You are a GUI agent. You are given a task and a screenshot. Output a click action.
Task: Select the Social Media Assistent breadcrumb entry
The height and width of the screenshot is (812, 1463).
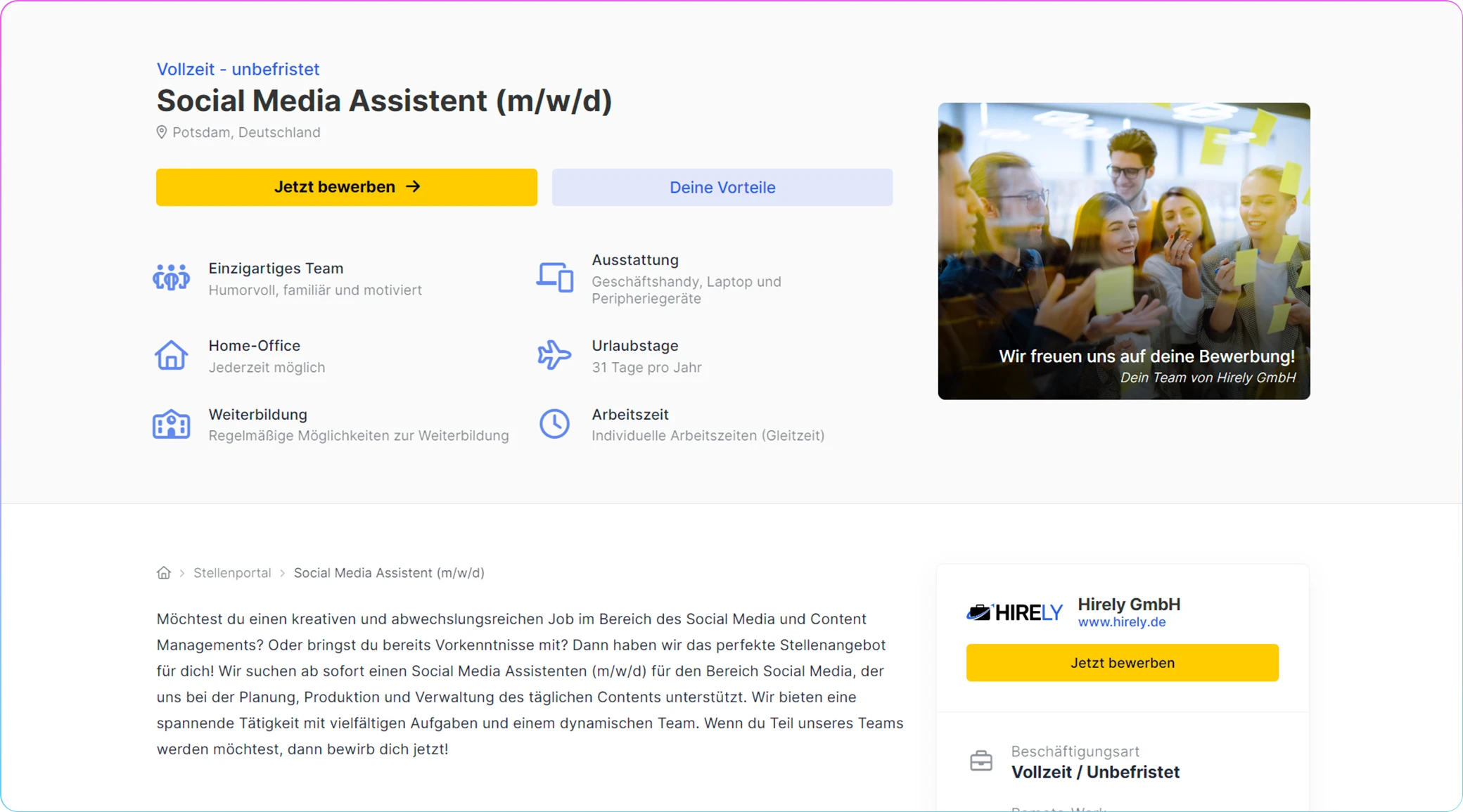(x=389, y=572)
